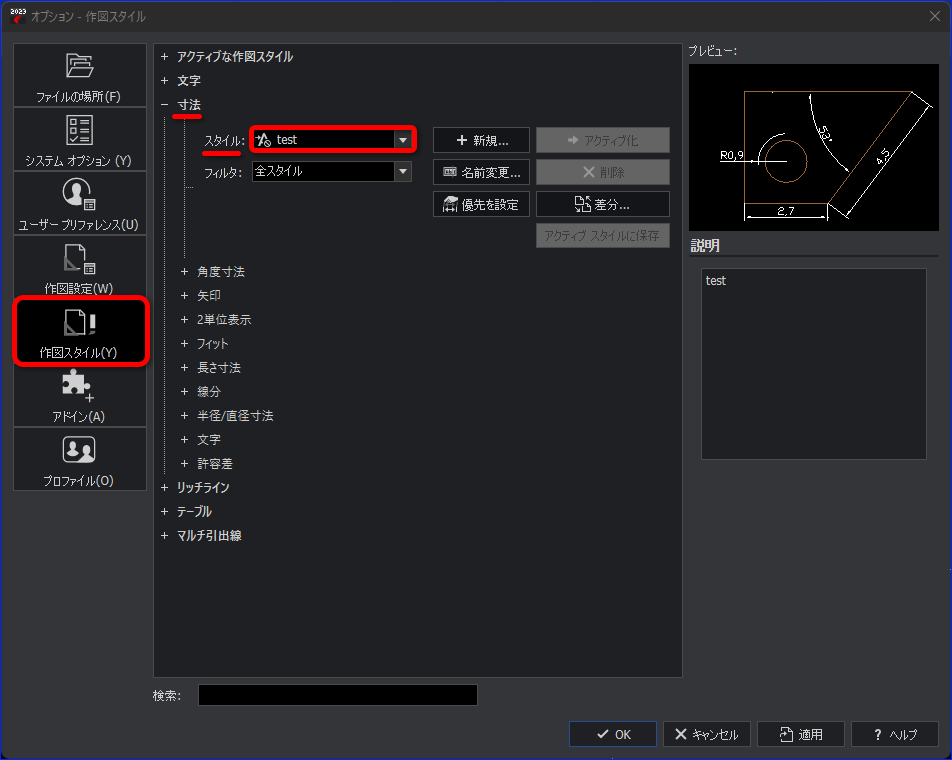Viewport: 952px width, 760px height.
Task: Open アドイン(A) category
Action: (80, 396)
